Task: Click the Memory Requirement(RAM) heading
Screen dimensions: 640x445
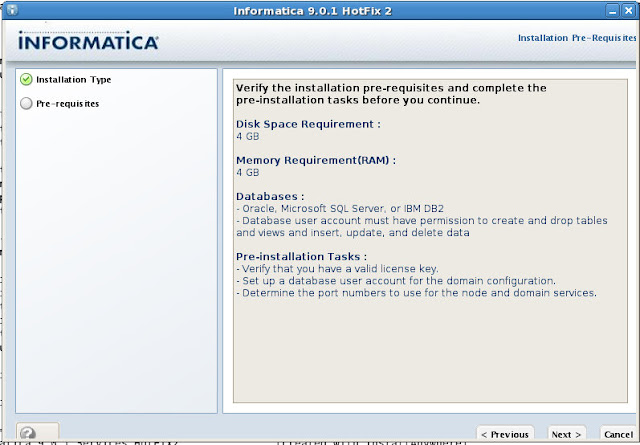Action: [x=316, y=160]
